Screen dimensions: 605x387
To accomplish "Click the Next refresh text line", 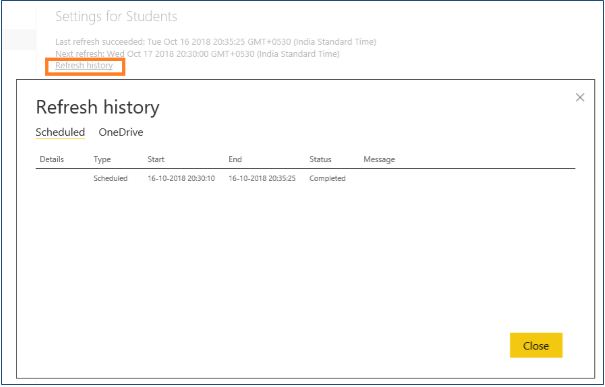I will point(197,54).
